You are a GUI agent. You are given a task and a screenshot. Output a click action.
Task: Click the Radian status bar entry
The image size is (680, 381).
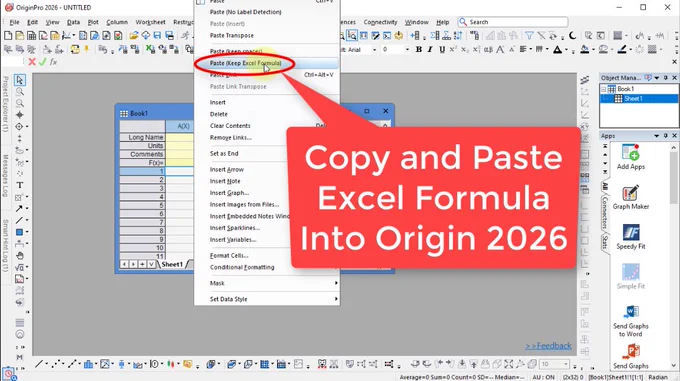658,377
